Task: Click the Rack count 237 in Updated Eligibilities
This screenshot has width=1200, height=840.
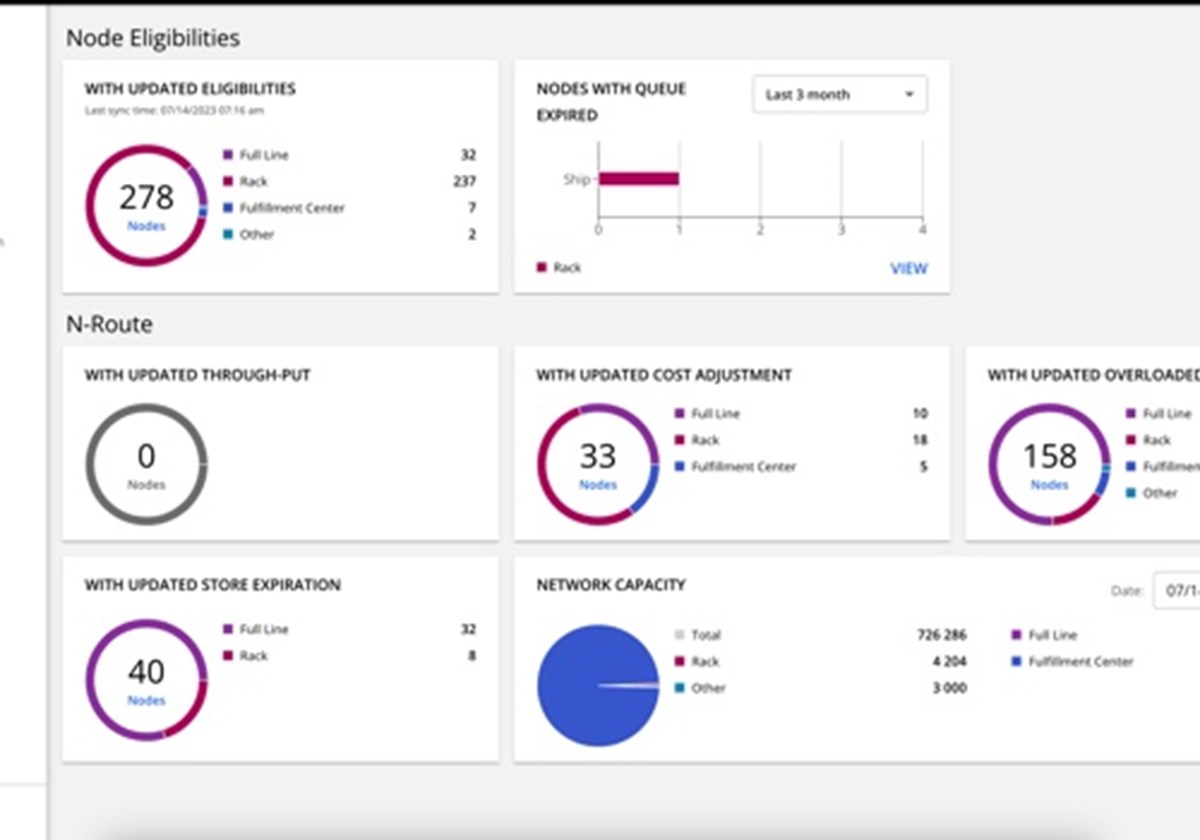Action: click(x=464, y=182)
